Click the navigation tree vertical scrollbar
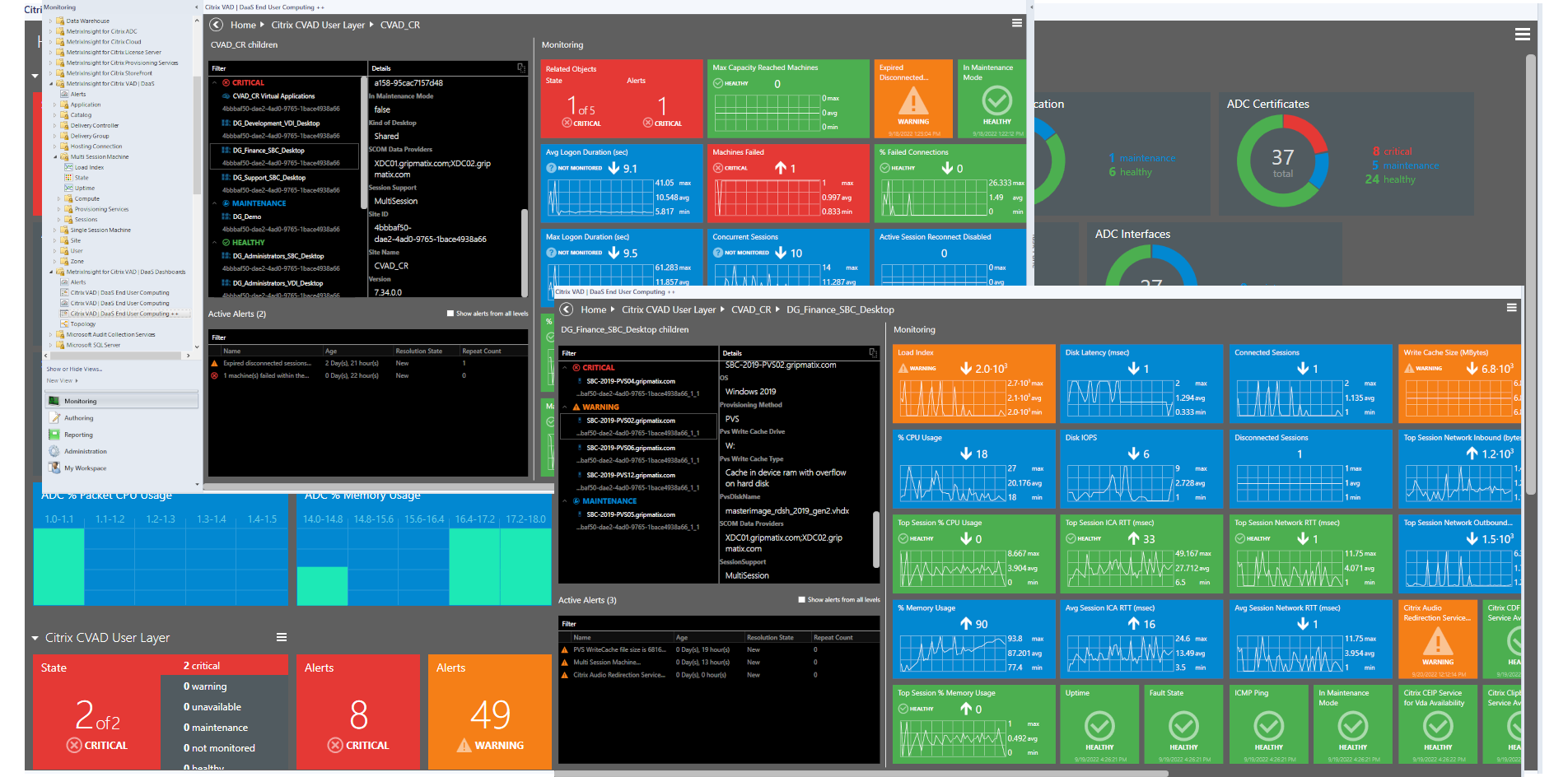This screenshot has width=1568, height=777. [197, 136]
